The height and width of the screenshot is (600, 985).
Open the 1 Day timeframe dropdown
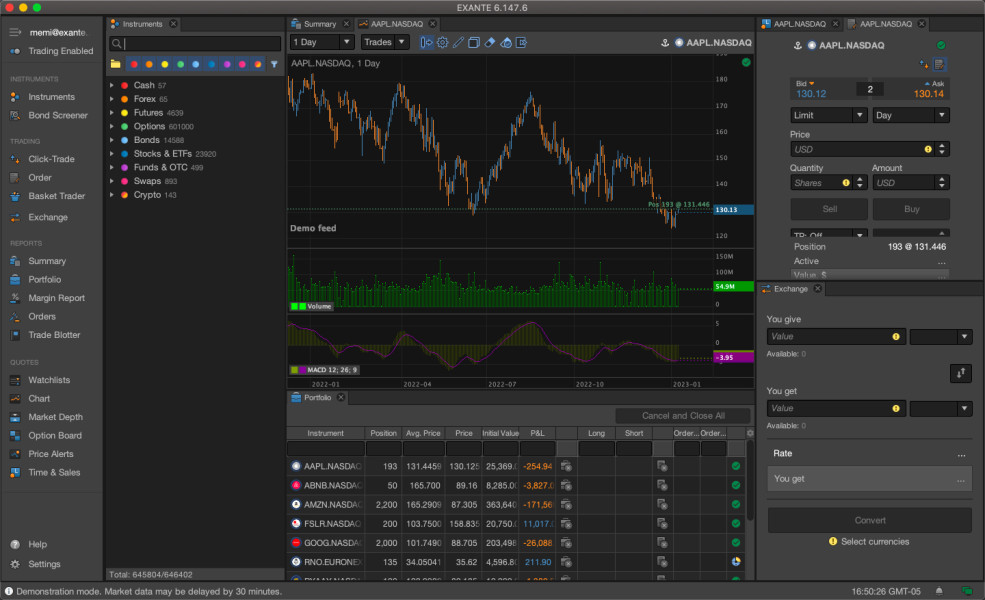pos(321,42)
